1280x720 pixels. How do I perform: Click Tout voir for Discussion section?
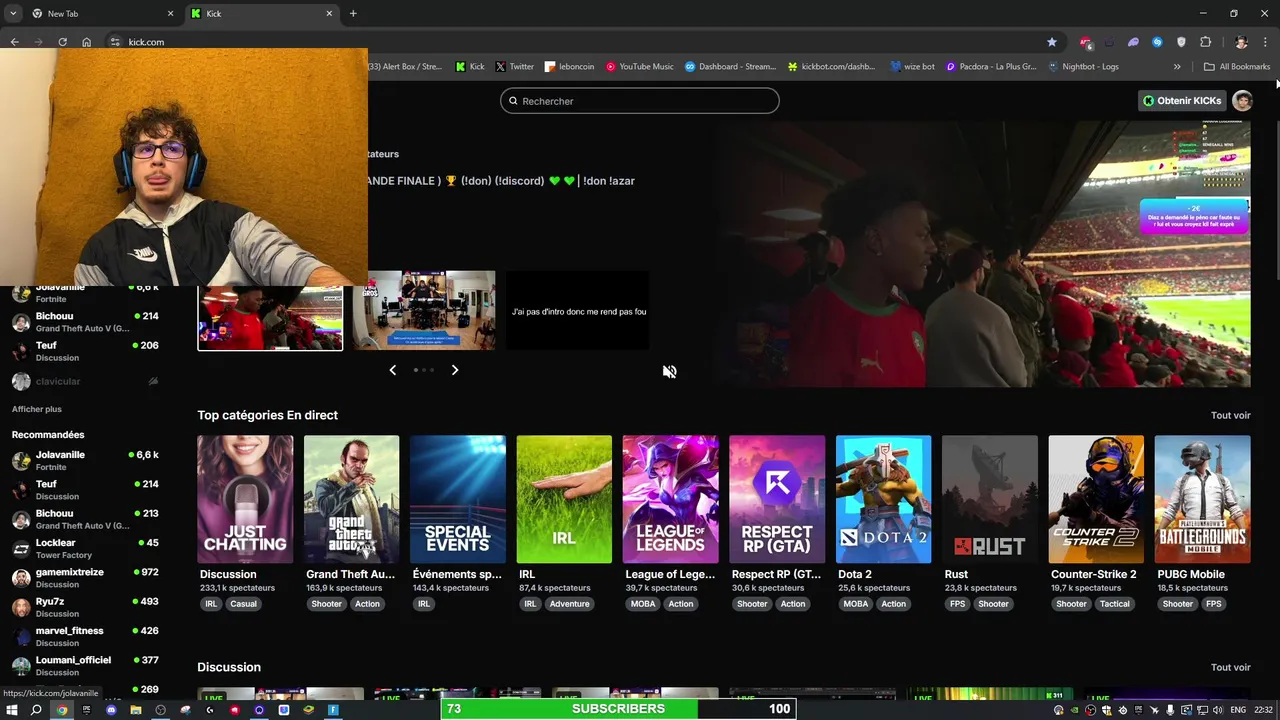tap(1230, 667)
